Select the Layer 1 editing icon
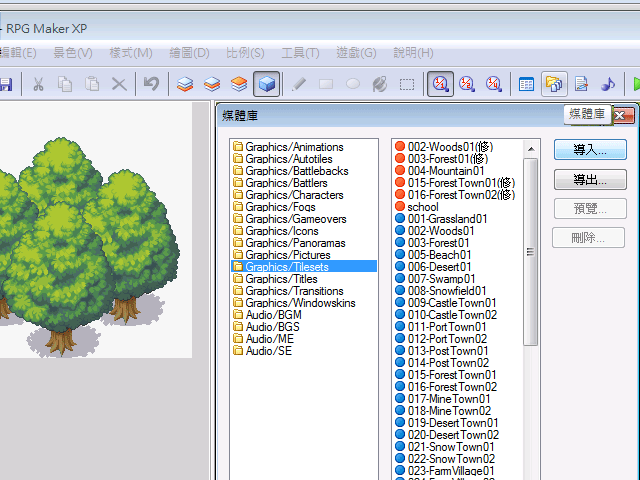 click(185, 84)
